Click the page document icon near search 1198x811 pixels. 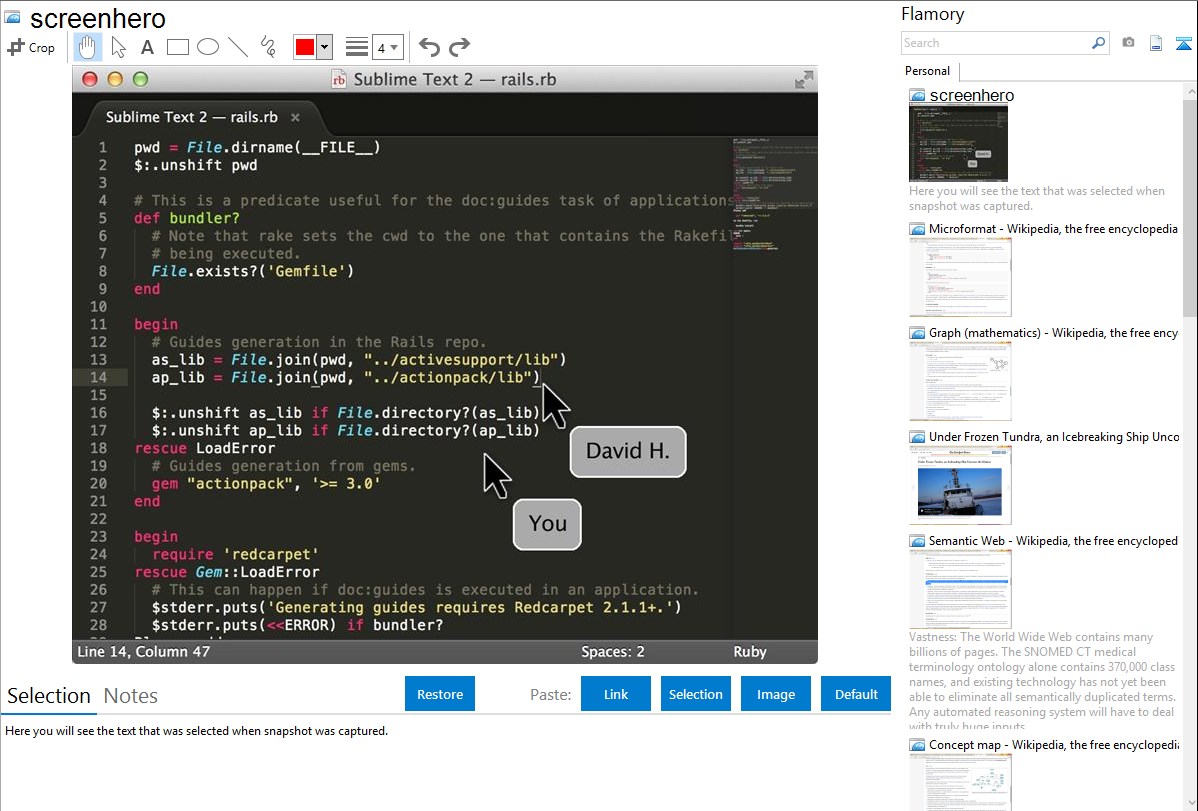coord(1156,43)
